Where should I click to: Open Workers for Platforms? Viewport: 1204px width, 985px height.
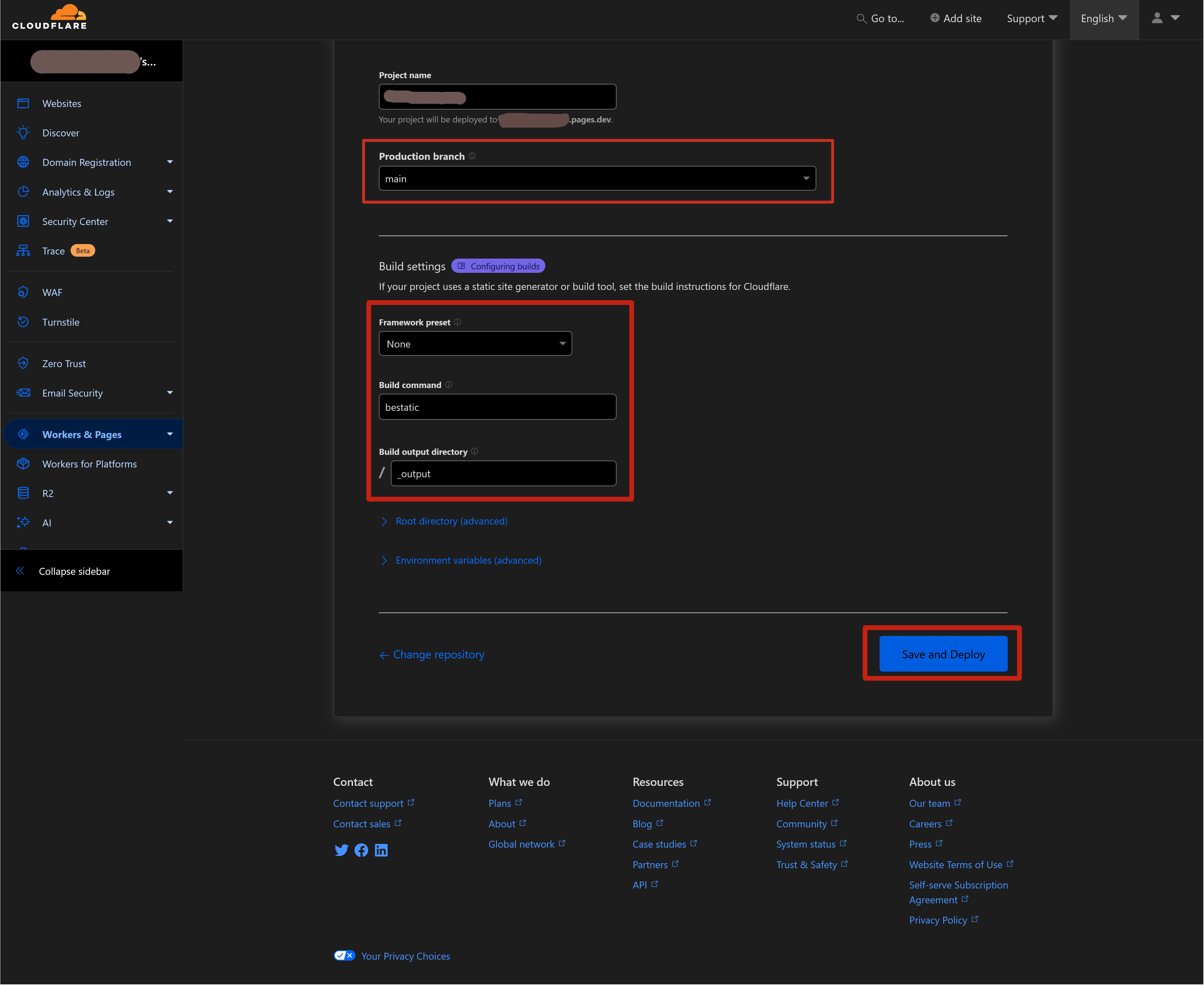pos(89,464)
